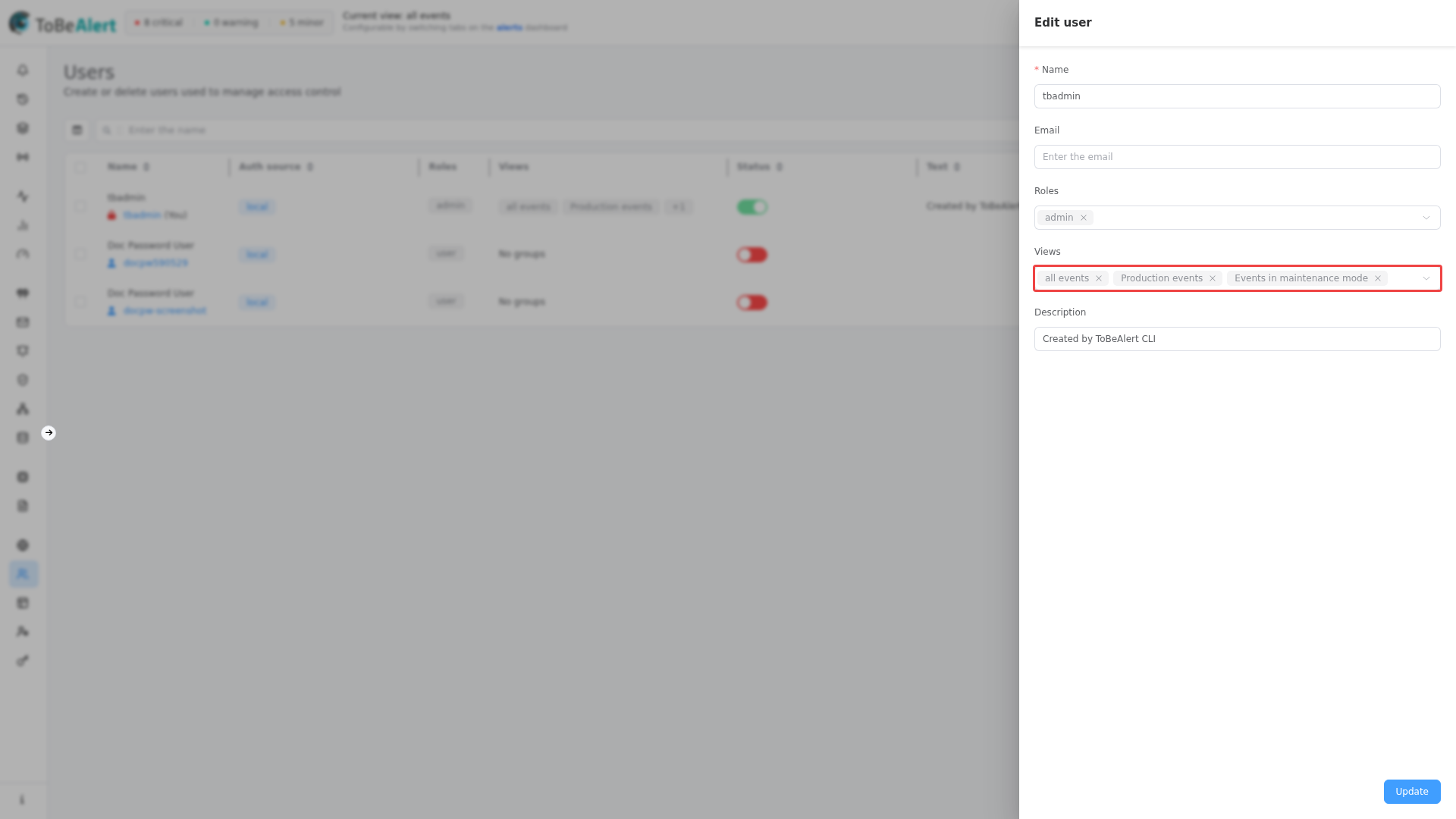Open the docpw590529 user link
Viewport: 1456px width, 819px height.
coord(155,263)
